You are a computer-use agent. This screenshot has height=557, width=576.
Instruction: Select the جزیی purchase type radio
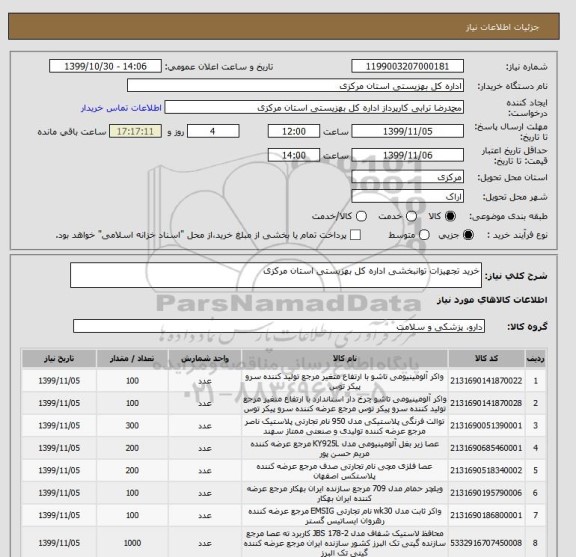(468, 235)
